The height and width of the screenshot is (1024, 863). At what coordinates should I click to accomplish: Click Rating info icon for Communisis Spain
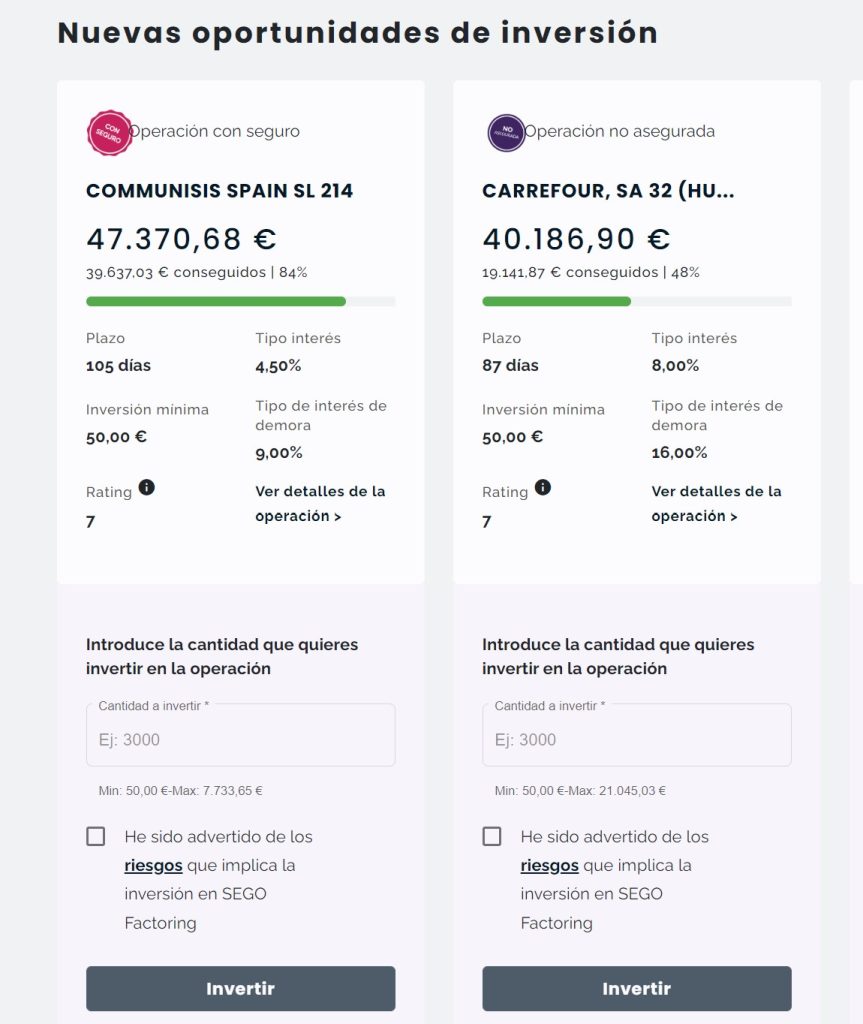click(147, 488)
